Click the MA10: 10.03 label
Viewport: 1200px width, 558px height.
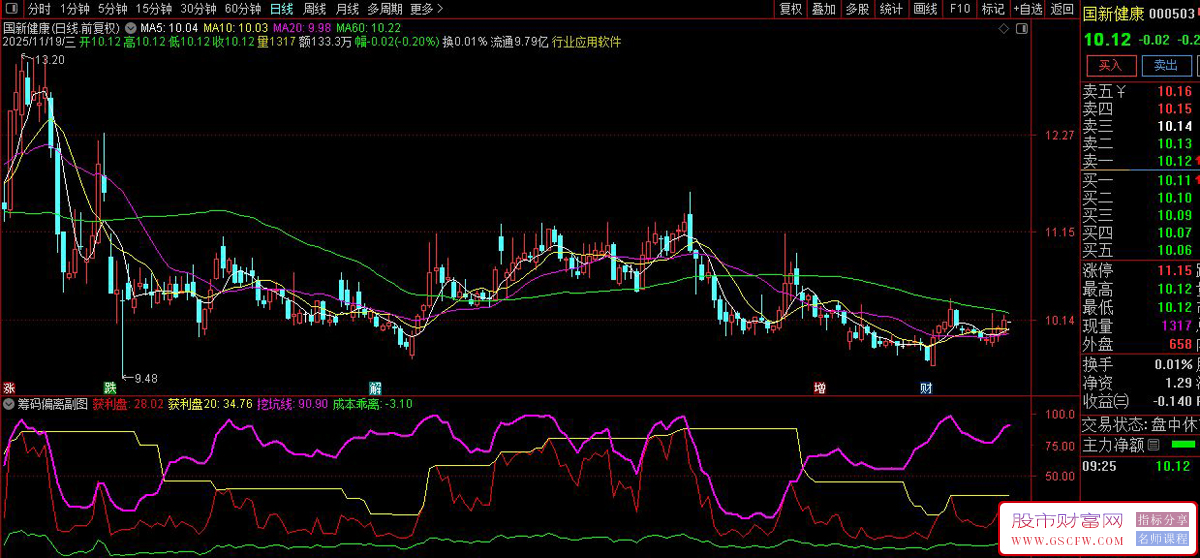(x=236, y=27)
